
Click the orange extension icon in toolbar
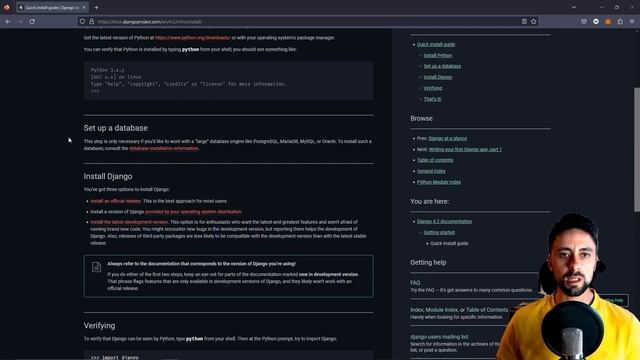tap(608, 22)
